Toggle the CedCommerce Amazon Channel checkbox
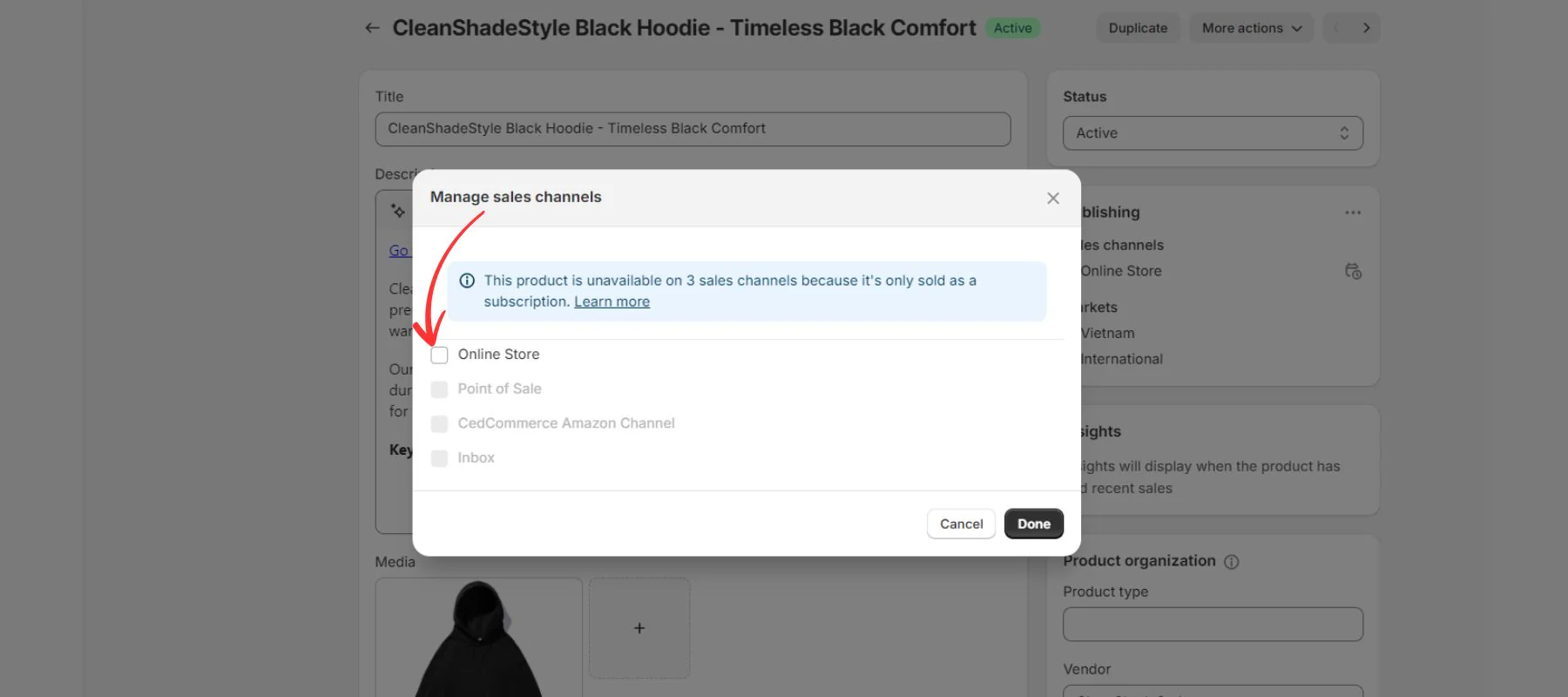Image resolution: width=1568 pixels, height=697 pixels. point(440,423)
